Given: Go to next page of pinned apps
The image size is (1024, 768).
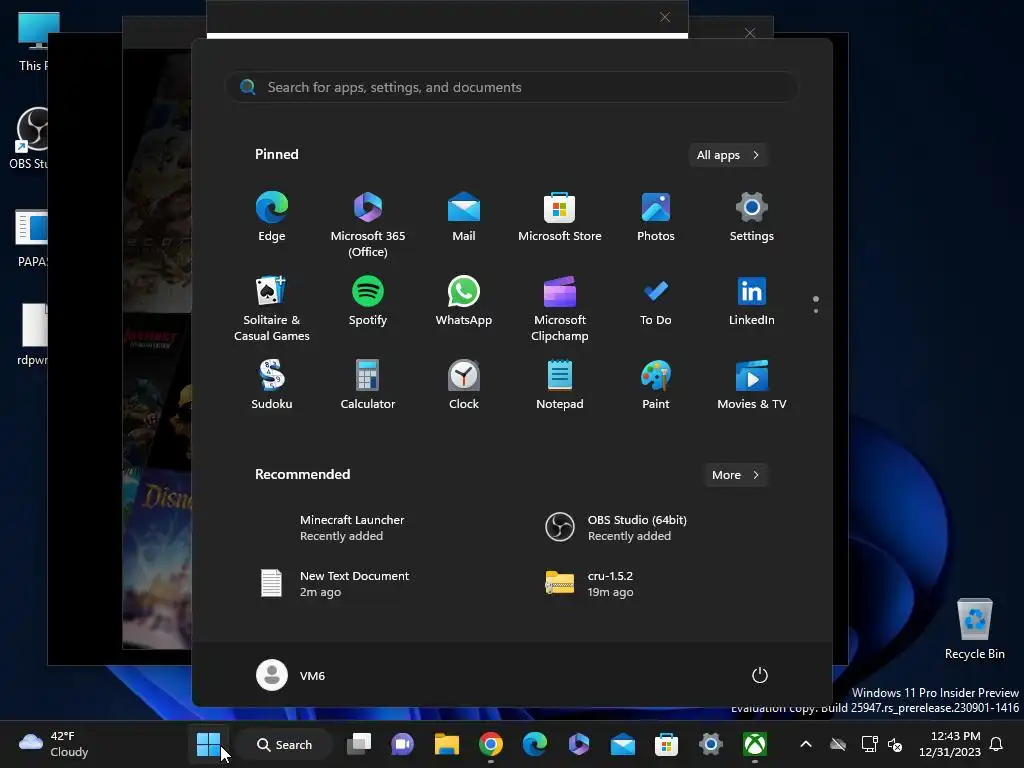Looking at the screenshot, I should [816, 311].
